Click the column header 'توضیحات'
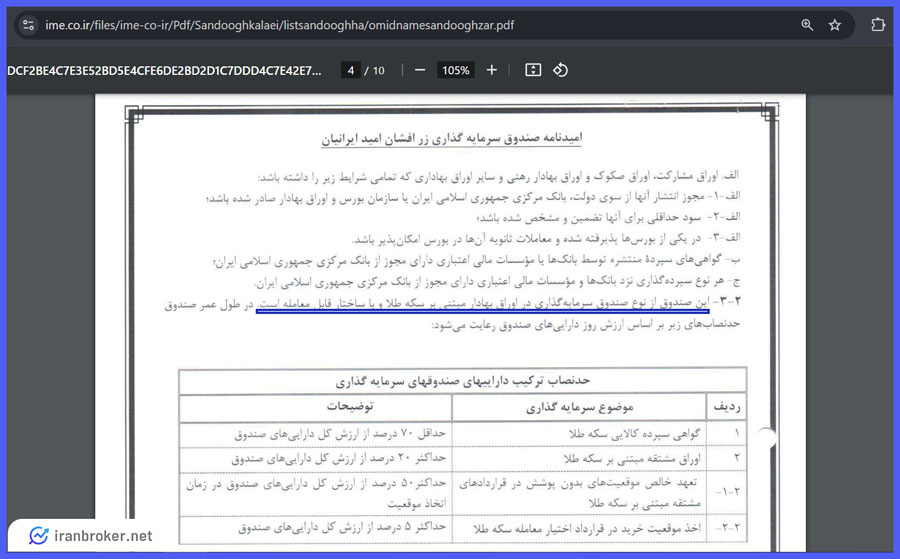 [x=350, y=406]
